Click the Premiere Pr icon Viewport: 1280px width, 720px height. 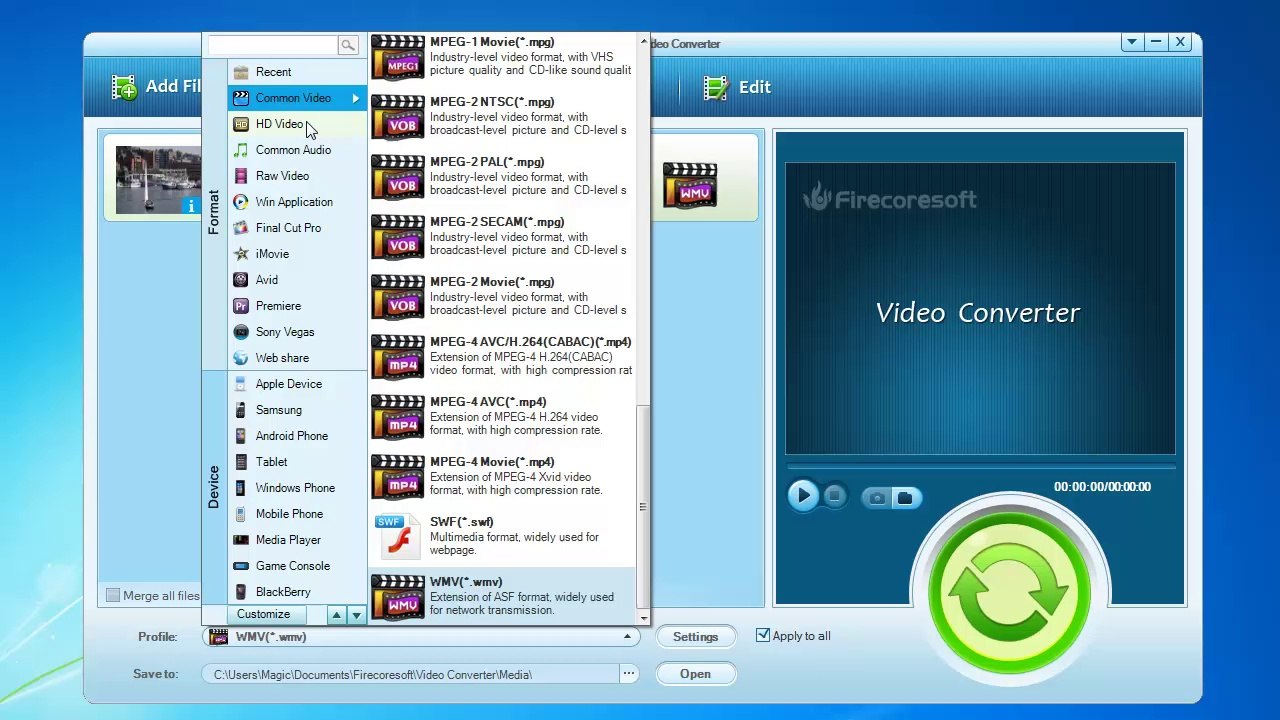(240, 306)
